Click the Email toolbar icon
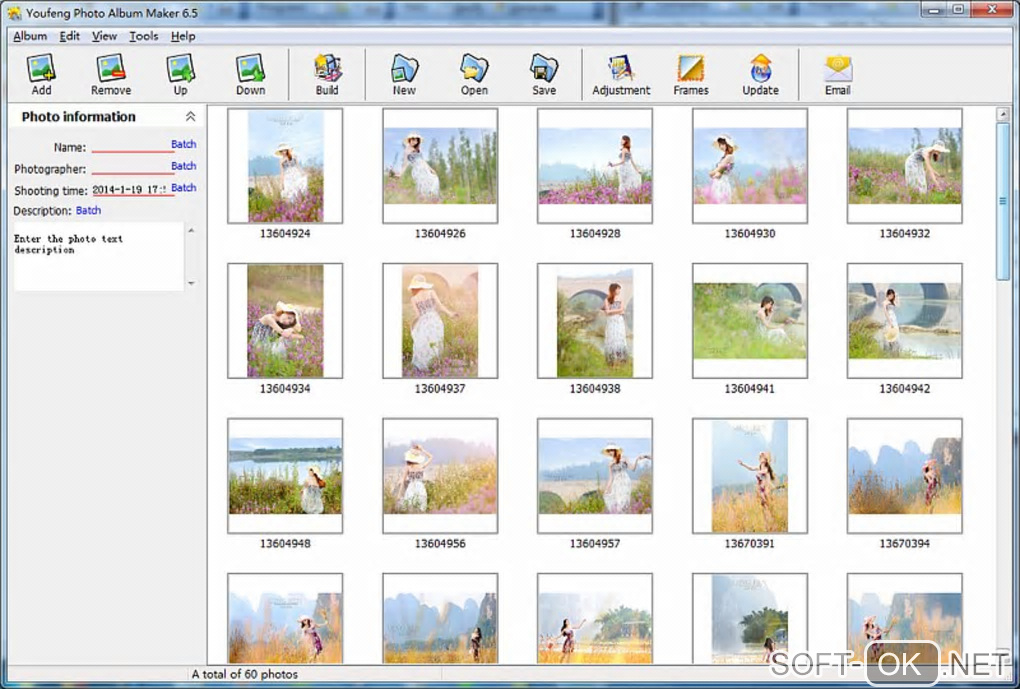Viewport: 1020px width, 689px height. [838, 74]
